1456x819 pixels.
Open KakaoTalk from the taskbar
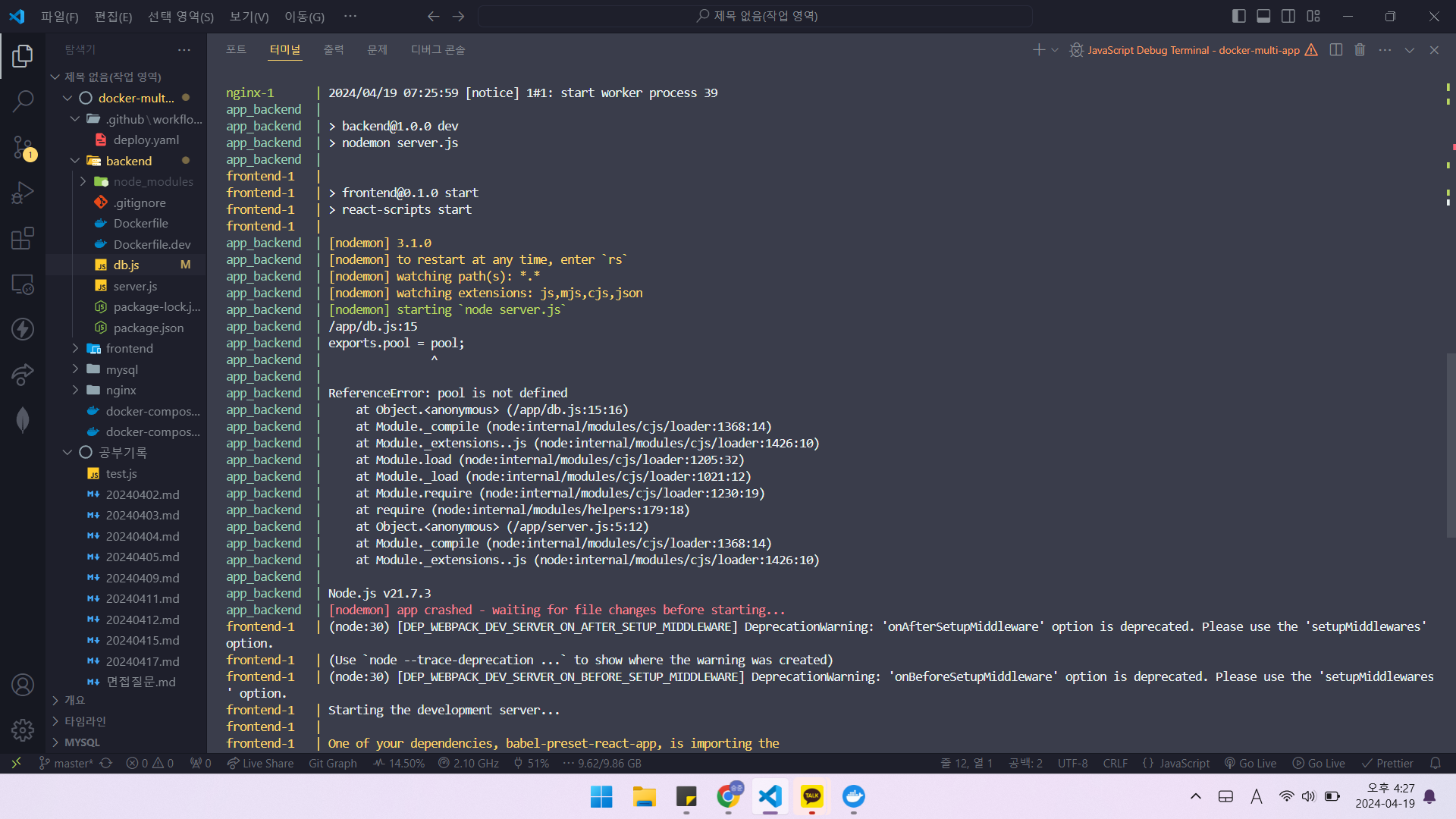tap(811, 796)
